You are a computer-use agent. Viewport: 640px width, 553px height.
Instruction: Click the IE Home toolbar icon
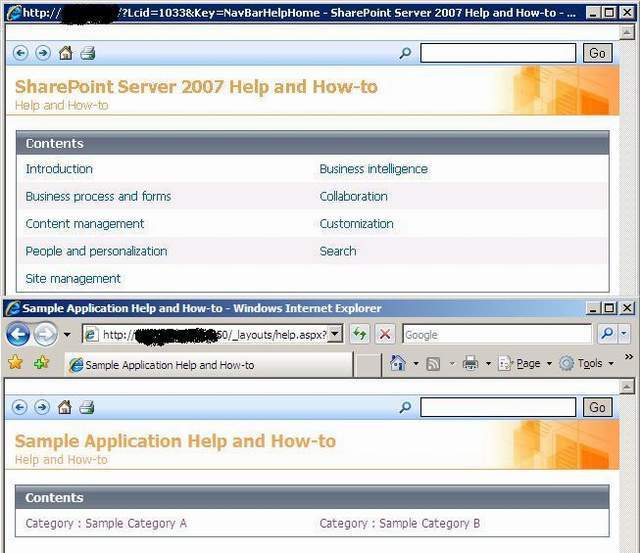[x=398, y=363]
